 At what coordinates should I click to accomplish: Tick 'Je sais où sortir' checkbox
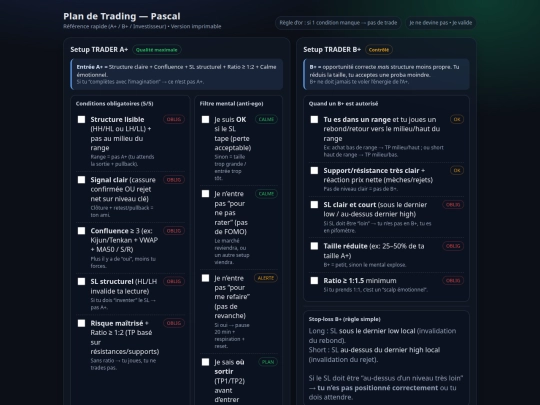pyautogui.click(x=205, y=362)
